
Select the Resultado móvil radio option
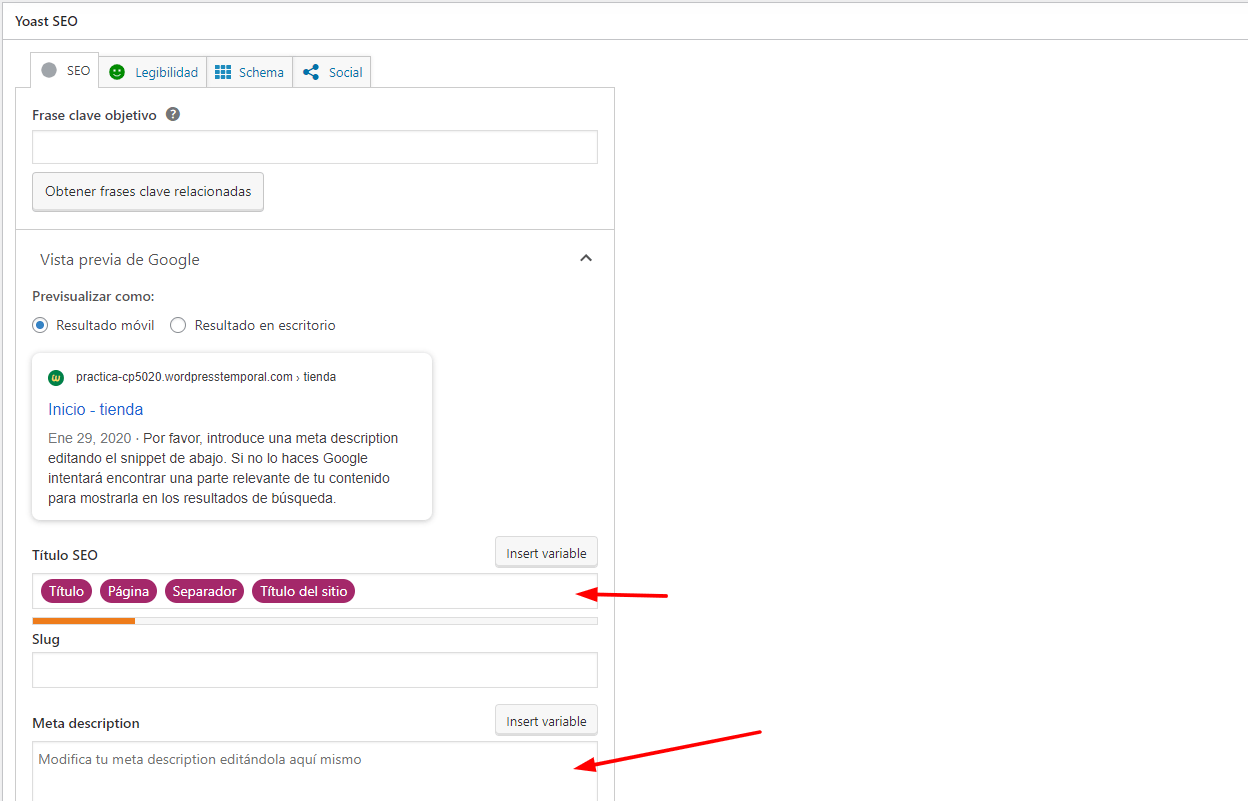pyautogui.click(x=40, y=325)
